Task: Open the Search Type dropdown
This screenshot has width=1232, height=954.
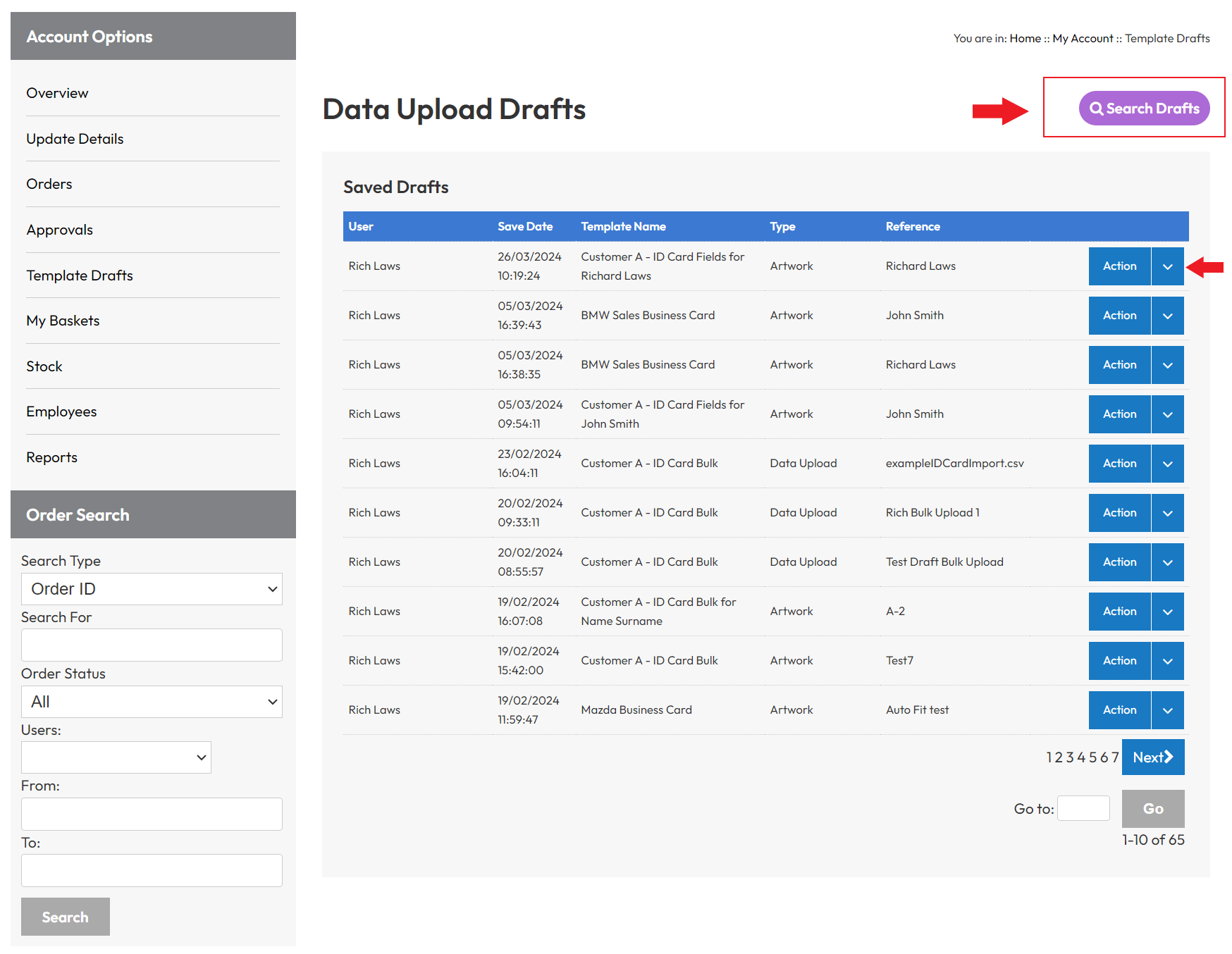Action: pos(152,589)
